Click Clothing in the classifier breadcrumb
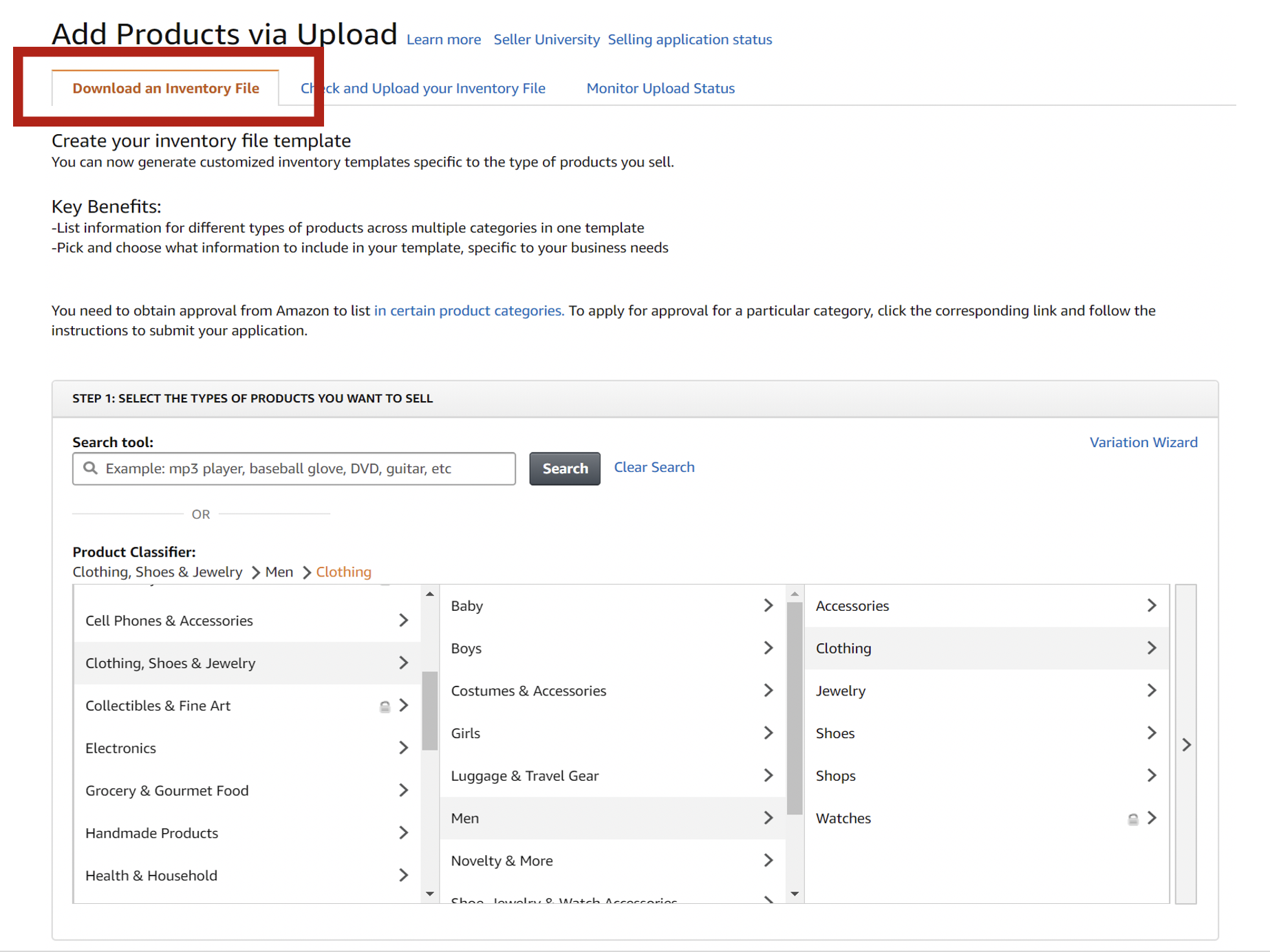1270x952 pixels. click(343, 572)
